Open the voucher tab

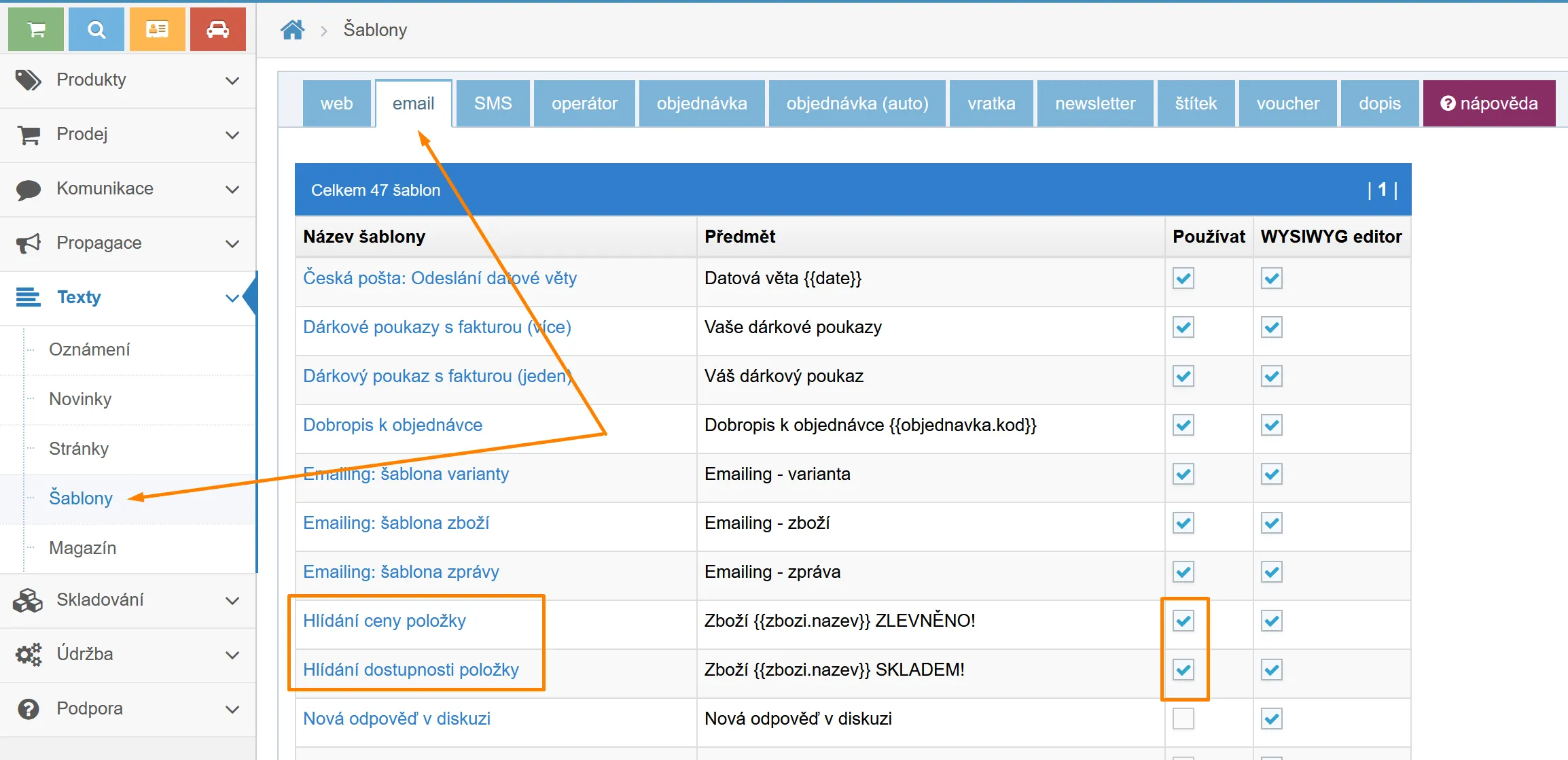click(x=1287, y=103)
